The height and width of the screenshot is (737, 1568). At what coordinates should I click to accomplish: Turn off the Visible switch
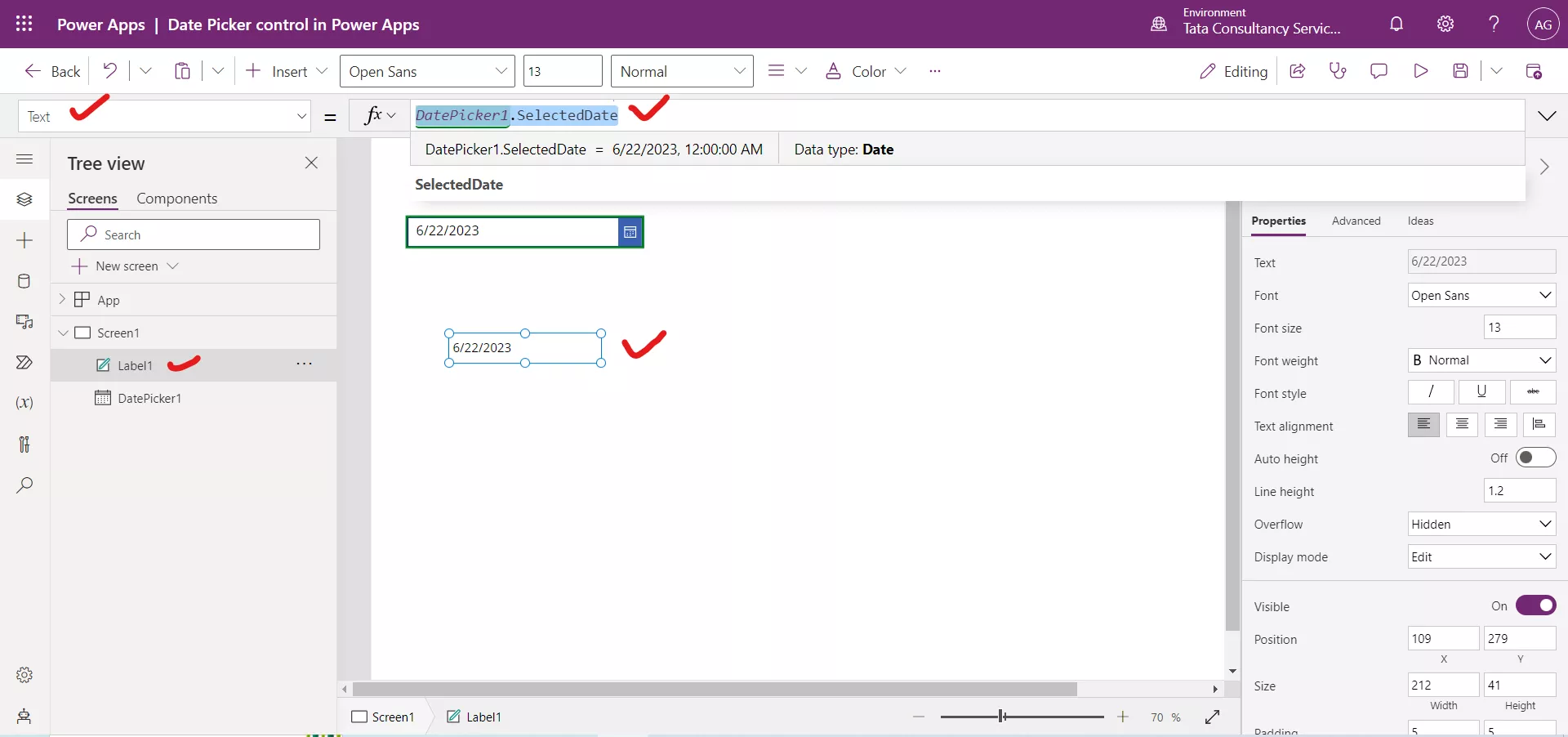coord(1535,606)
